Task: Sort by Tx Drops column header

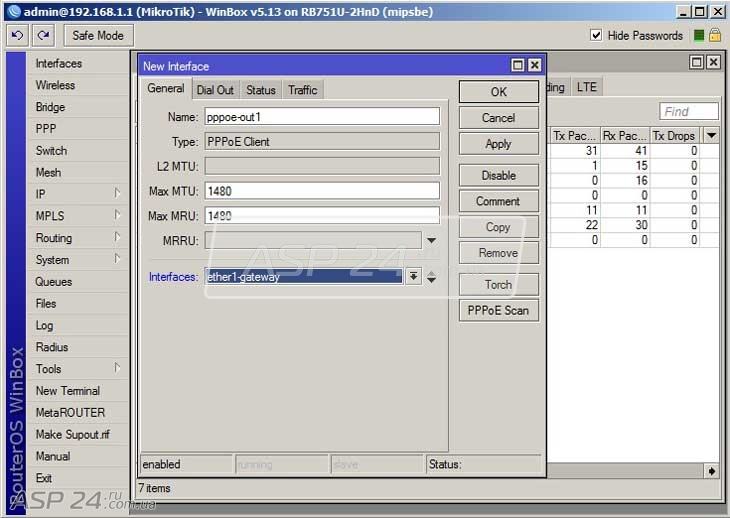Action: pos(674,135)
